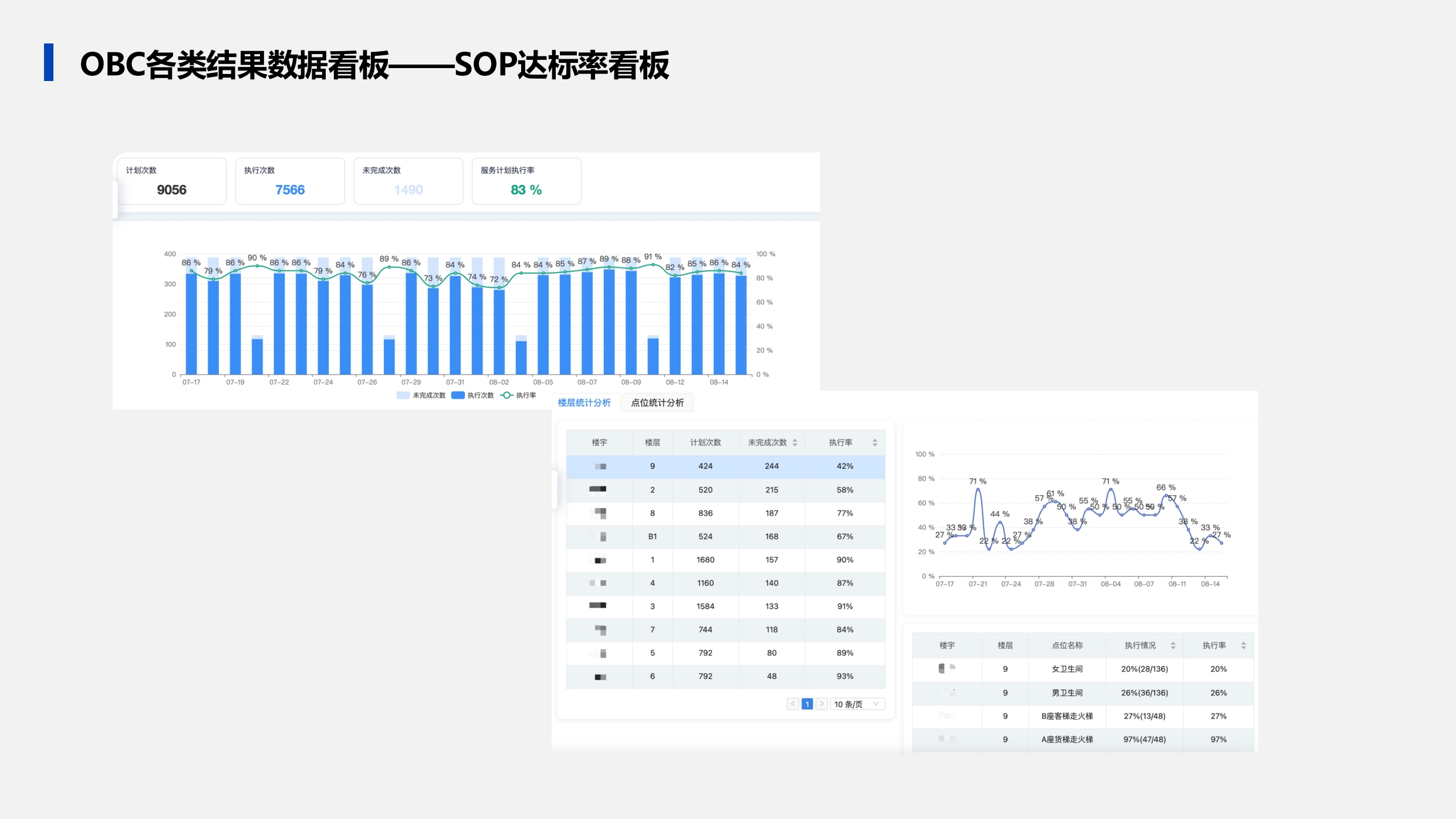The image size is (1456, 819).
Task: Sort floor table by 未完成次数 column
Action: coord(795,443)
